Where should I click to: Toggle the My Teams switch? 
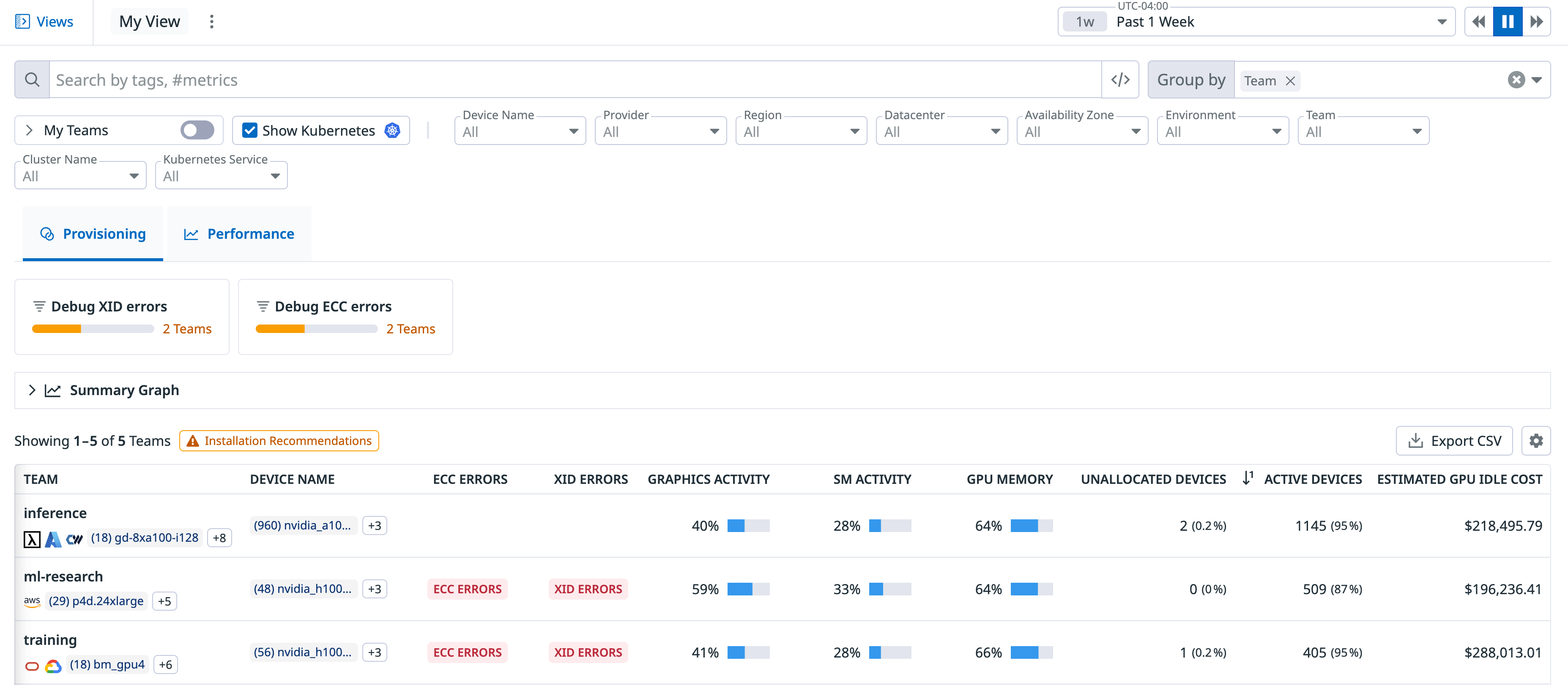[197, 130]
